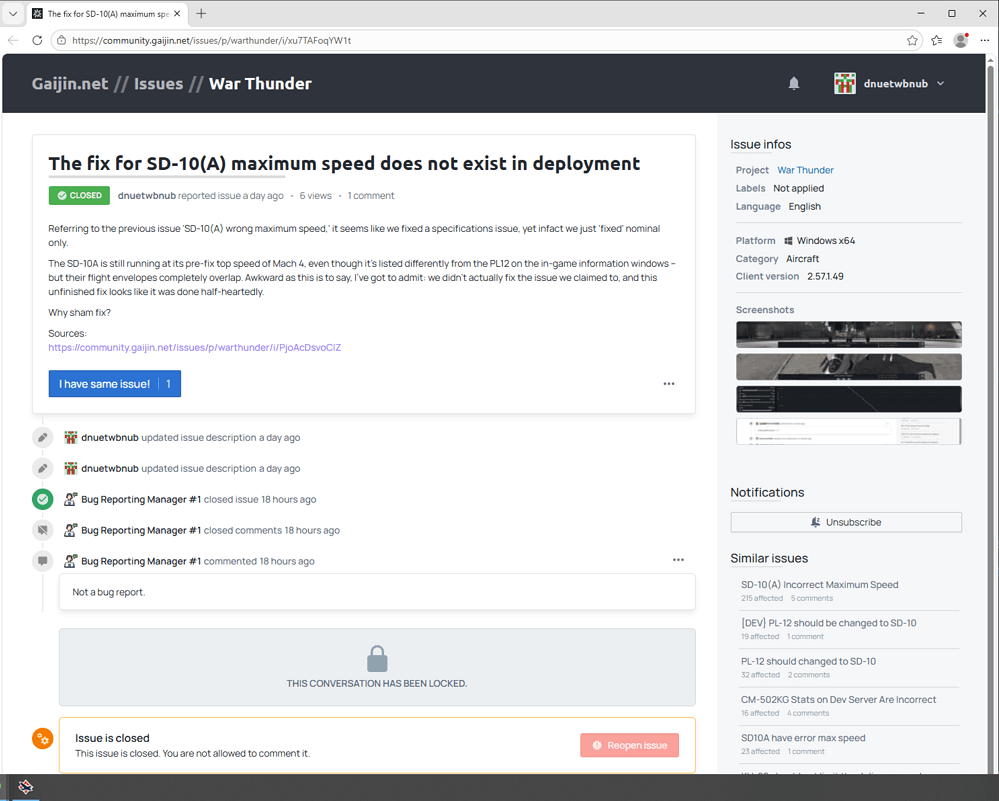Click the "I have same issue!" button

(x=115, y=384)
